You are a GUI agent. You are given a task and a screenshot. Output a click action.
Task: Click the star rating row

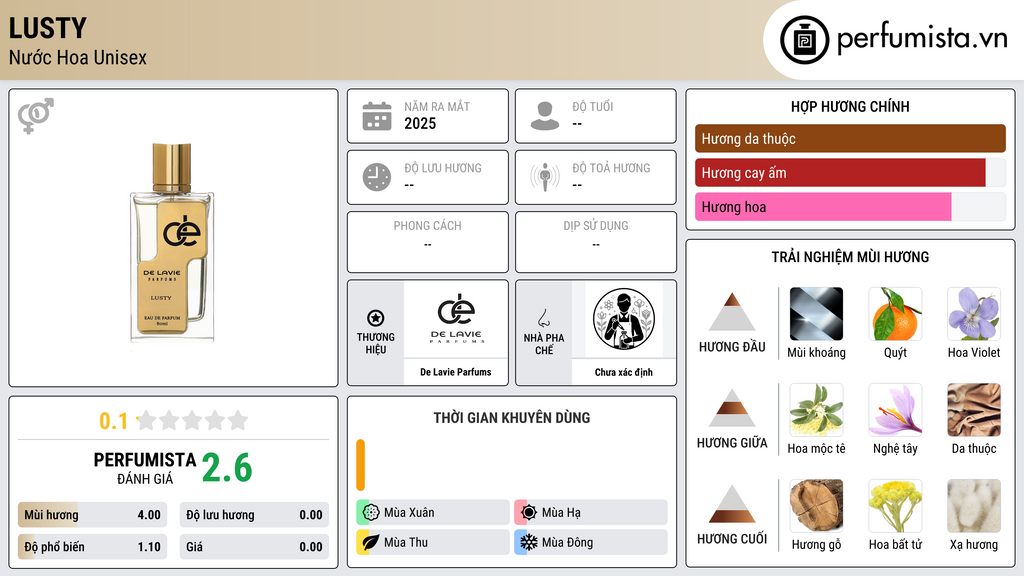192,420
